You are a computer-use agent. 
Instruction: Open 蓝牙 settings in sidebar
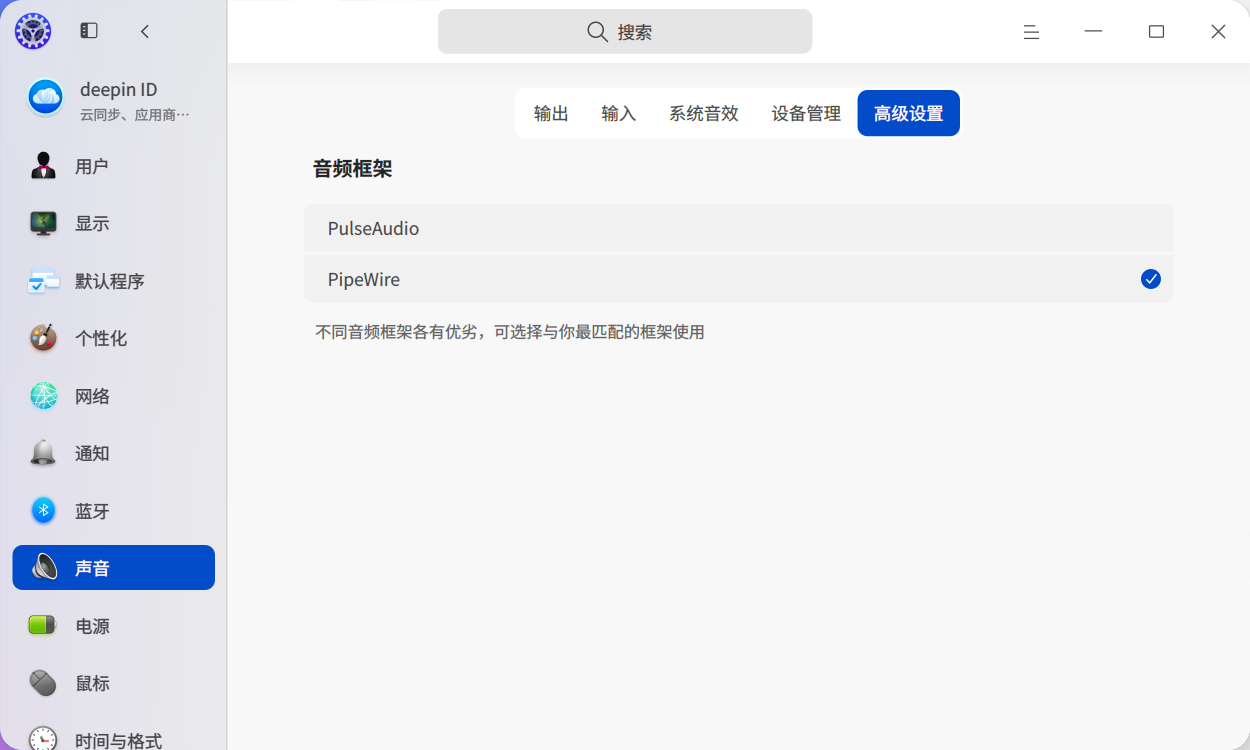pyautogui.click(x=114, y=511)
